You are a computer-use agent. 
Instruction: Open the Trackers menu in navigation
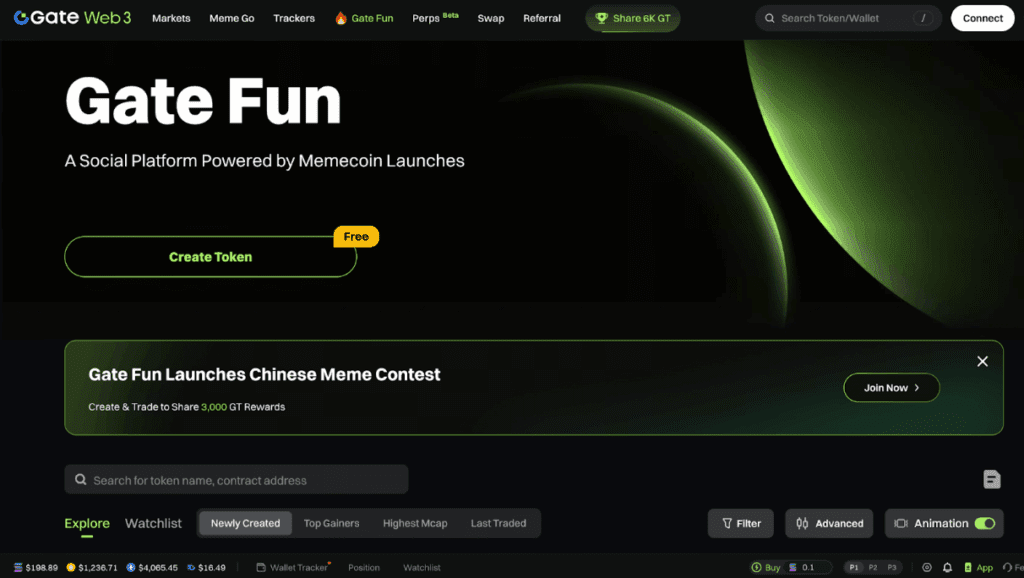tap(294, 18)
